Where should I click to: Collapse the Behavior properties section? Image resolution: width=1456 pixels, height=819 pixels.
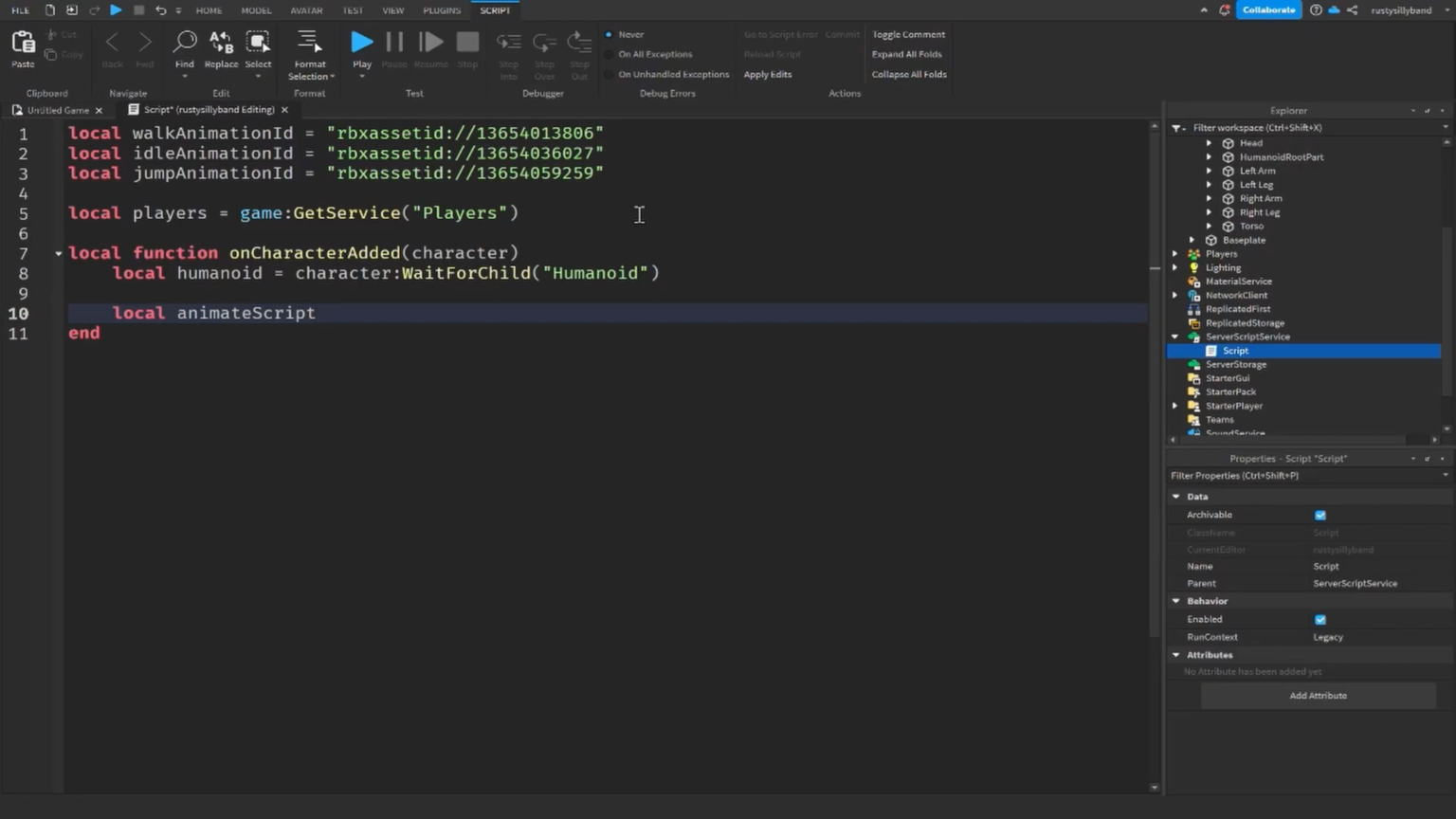(1176, 601)
